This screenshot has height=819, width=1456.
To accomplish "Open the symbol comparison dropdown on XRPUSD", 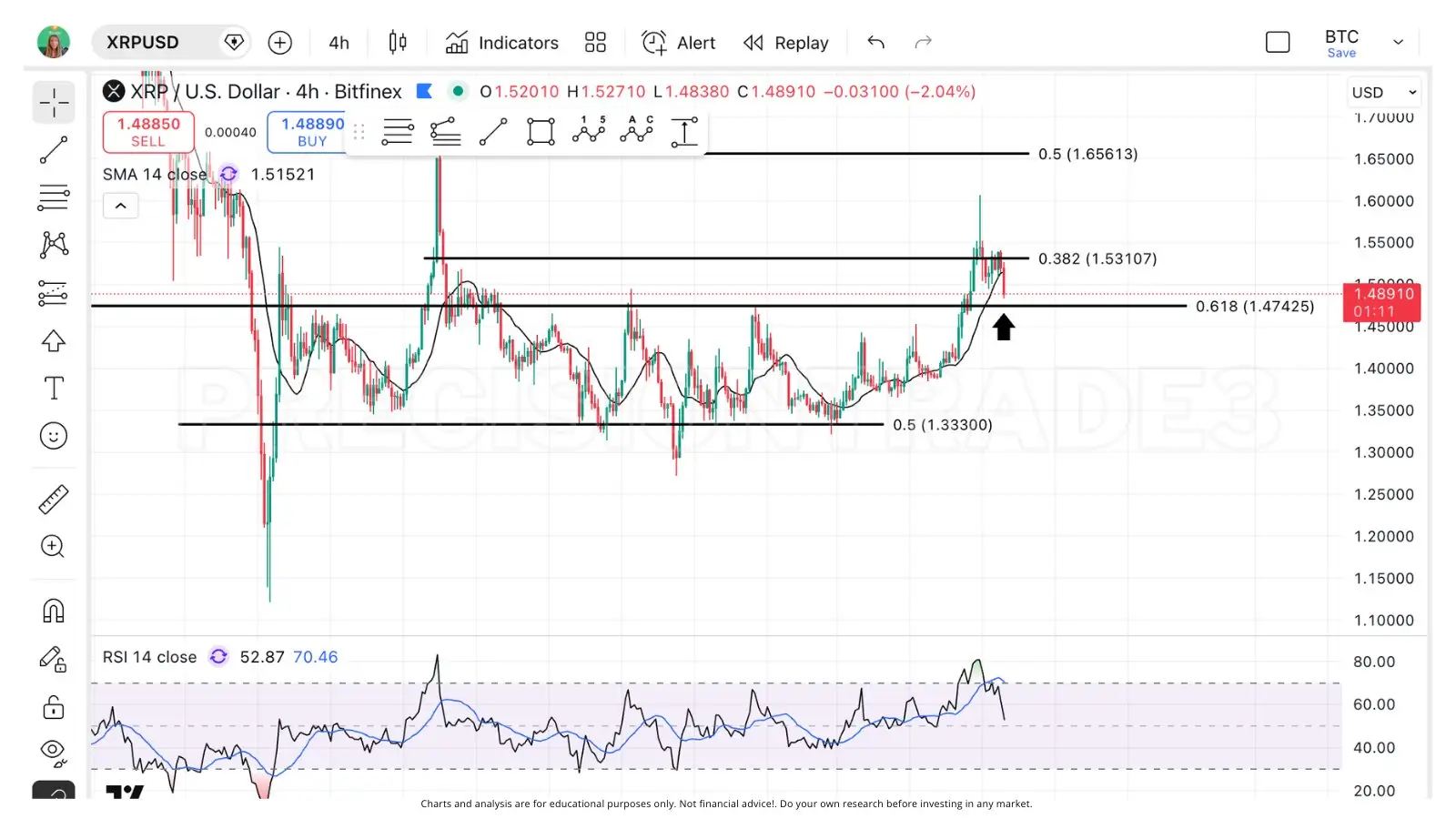I will pyautogui.click(x=234, y=42).
